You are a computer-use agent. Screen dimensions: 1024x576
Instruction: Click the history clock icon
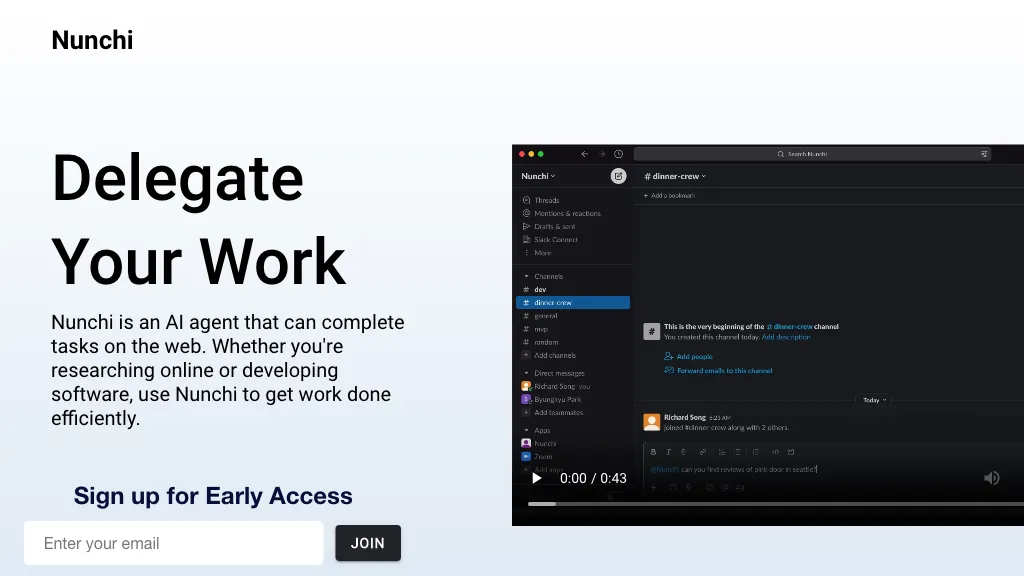point(618,154)
